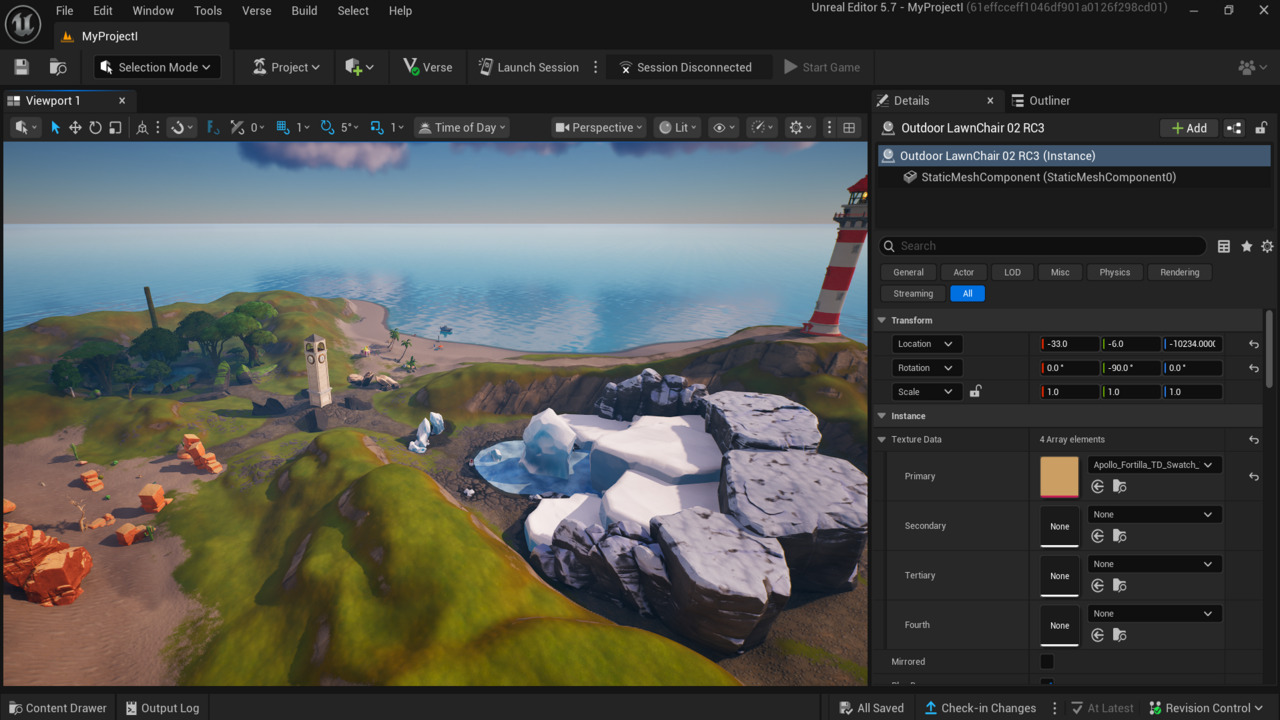Open the Selection Mode dropdown
Screen dimensions: 1280x720
coord(156,67)
